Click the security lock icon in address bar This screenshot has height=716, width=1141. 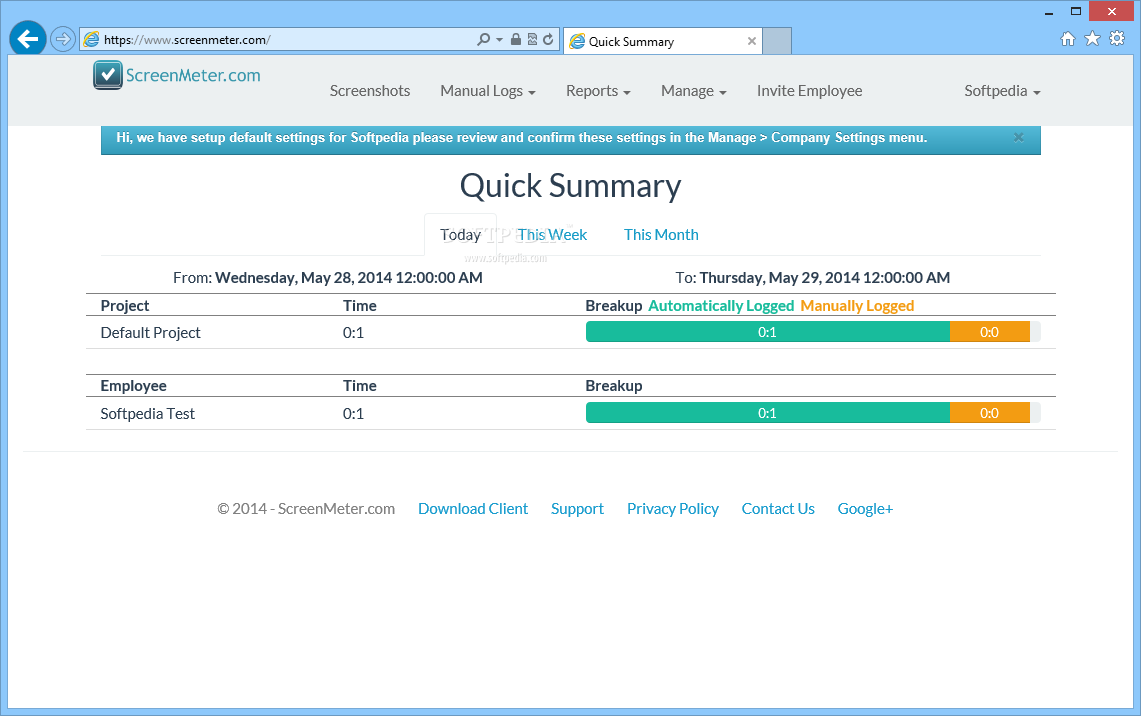(x=516, y=39)
